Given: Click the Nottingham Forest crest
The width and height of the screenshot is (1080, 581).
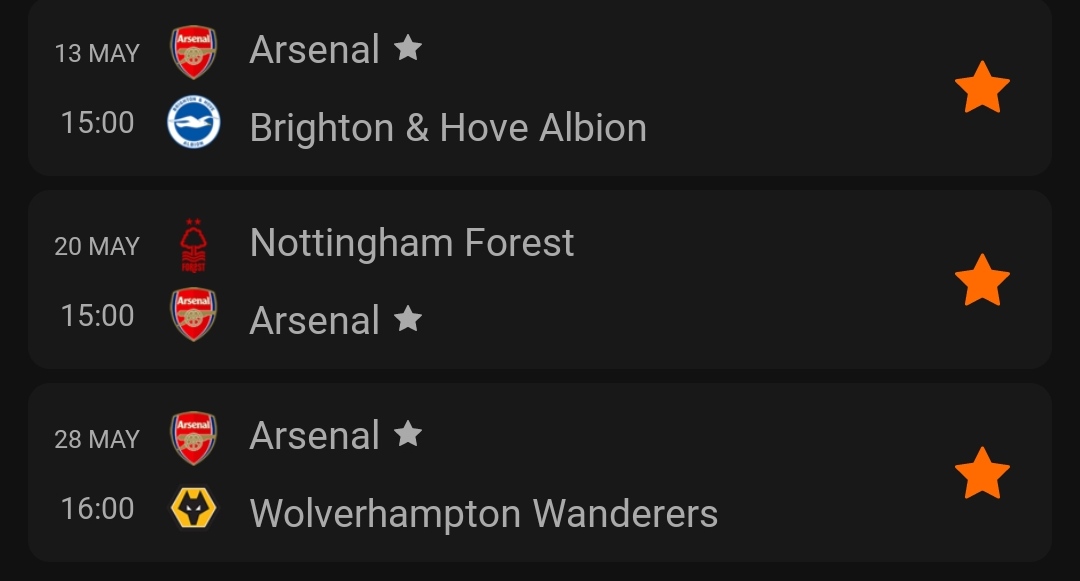Looking at the screenshot, I should point(194,245).
